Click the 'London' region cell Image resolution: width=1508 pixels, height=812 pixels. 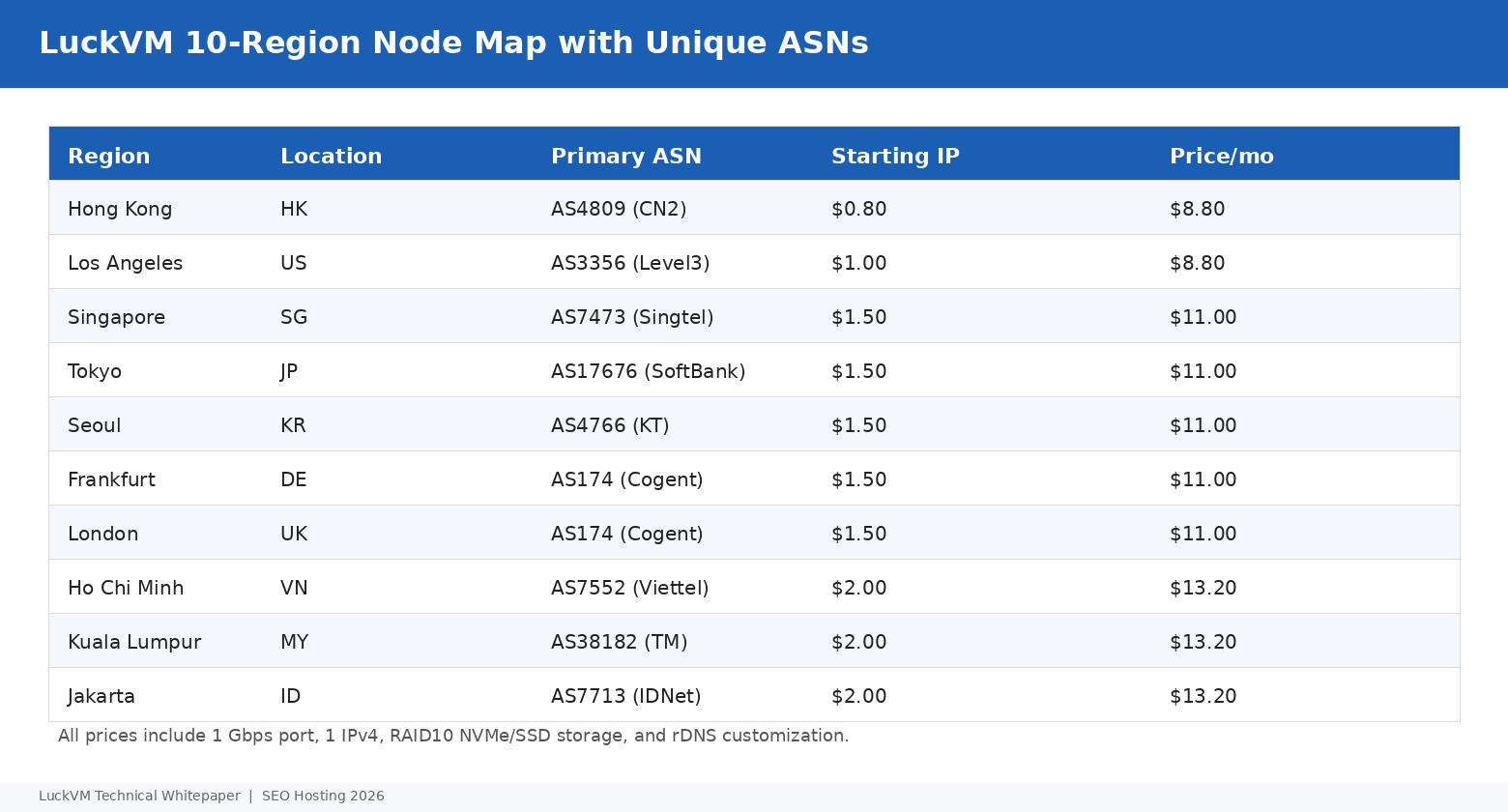click(x=103, y=534)
